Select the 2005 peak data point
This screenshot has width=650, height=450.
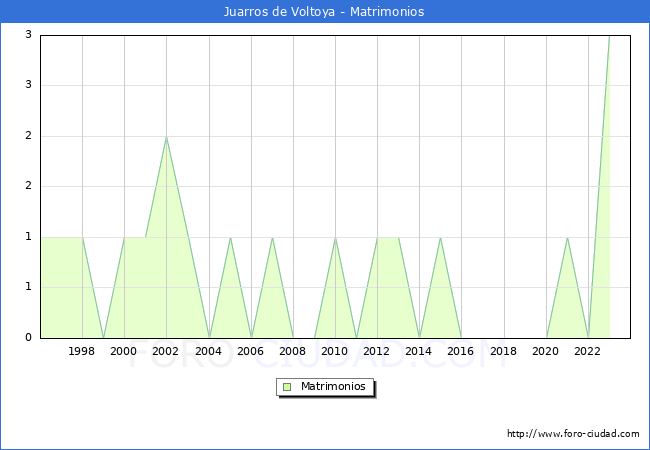[x=230, y=238]
